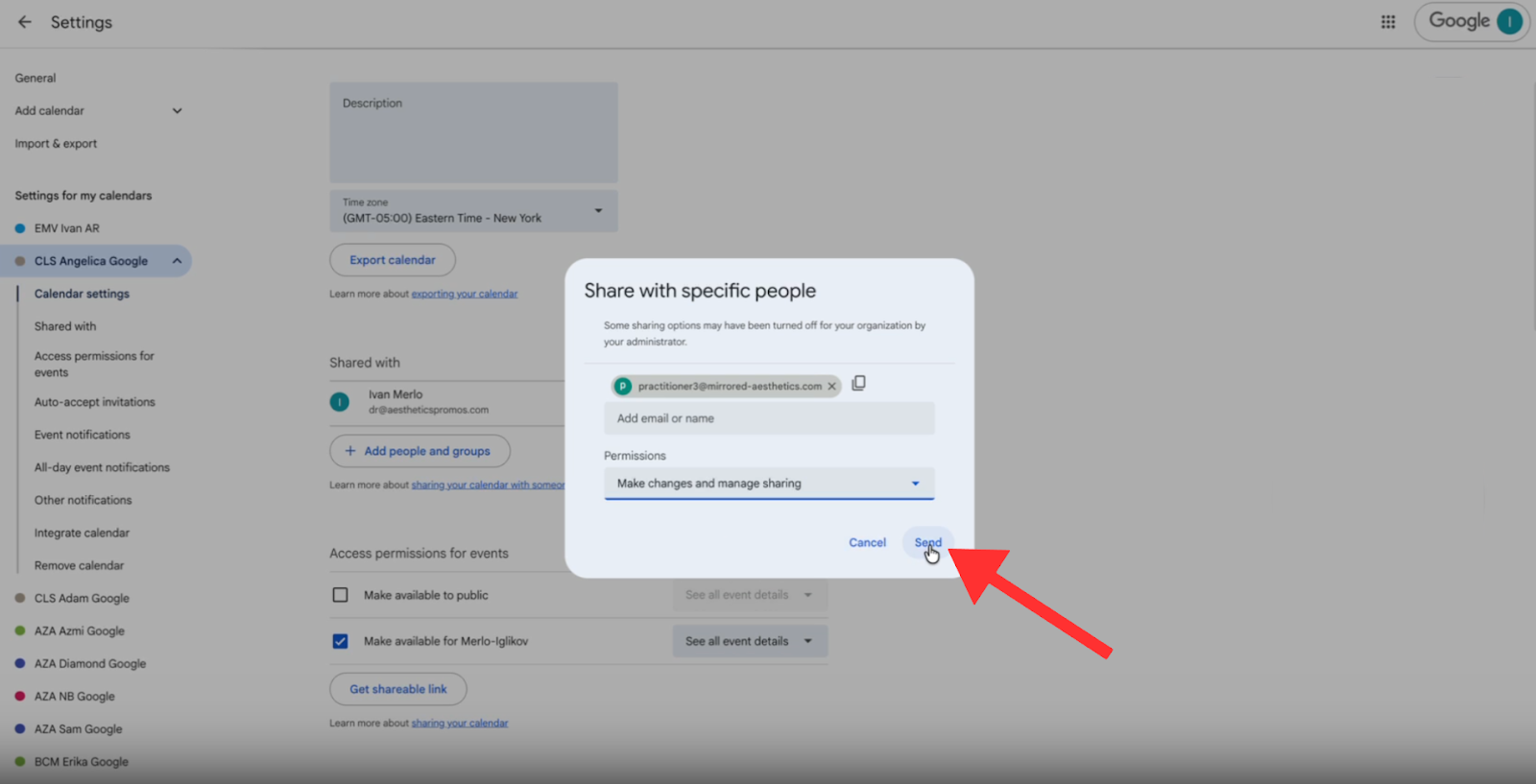Open Integrate calendar settings
The height and width of the screenshot is (784, 1536).
(x=82, y=533)
